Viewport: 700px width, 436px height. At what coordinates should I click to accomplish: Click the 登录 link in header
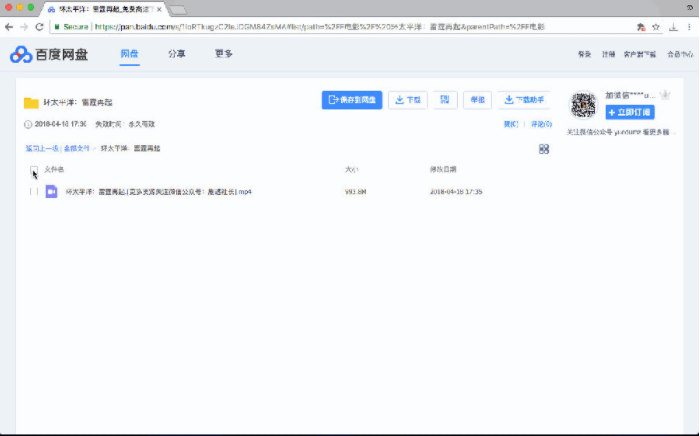[x=584, y=54]
